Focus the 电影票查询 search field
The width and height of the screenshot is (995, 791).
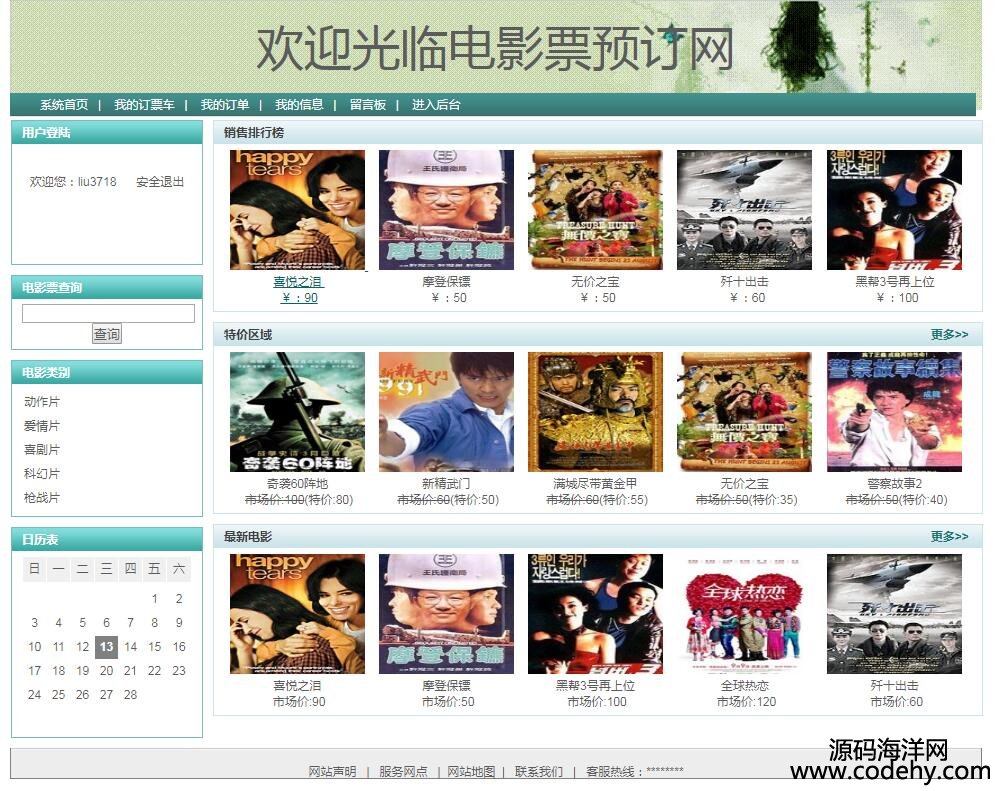click(x=109, y=313)
